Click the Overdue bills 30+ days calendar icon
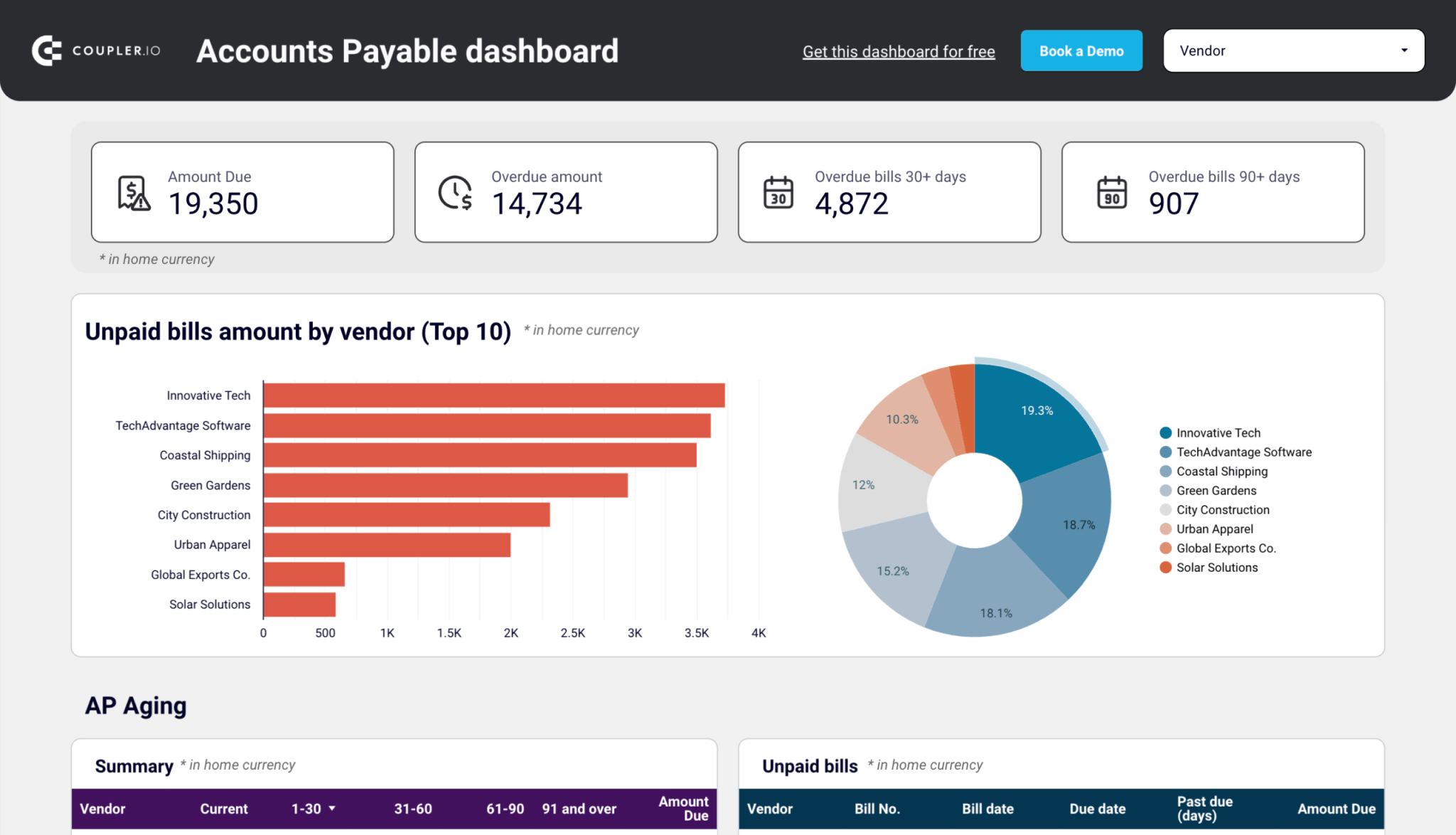Image resolution: width=1456 pixels, height=835 pixels. click(x=778, y=191)
